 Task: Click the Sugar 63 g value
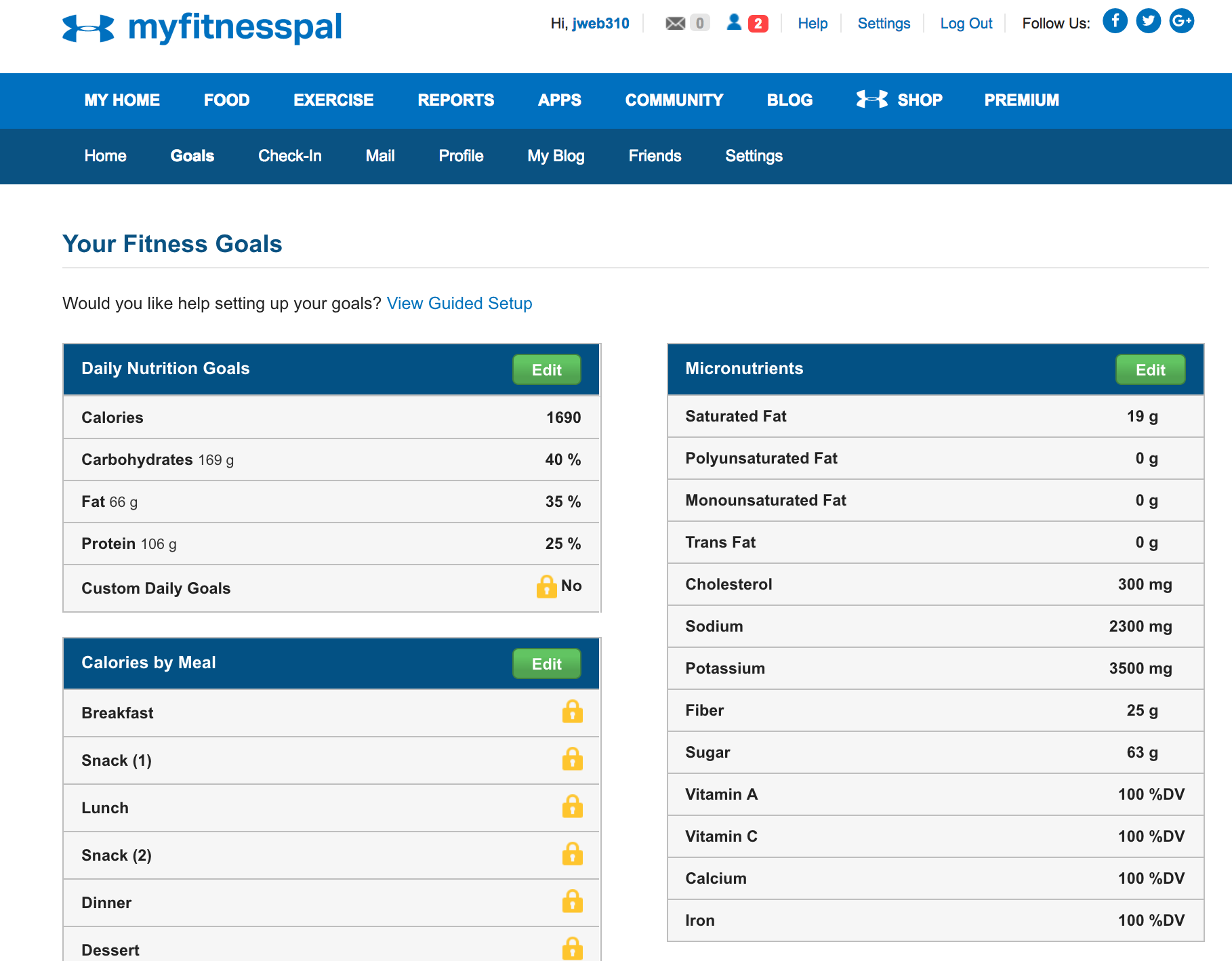[x=1143, y=752]
